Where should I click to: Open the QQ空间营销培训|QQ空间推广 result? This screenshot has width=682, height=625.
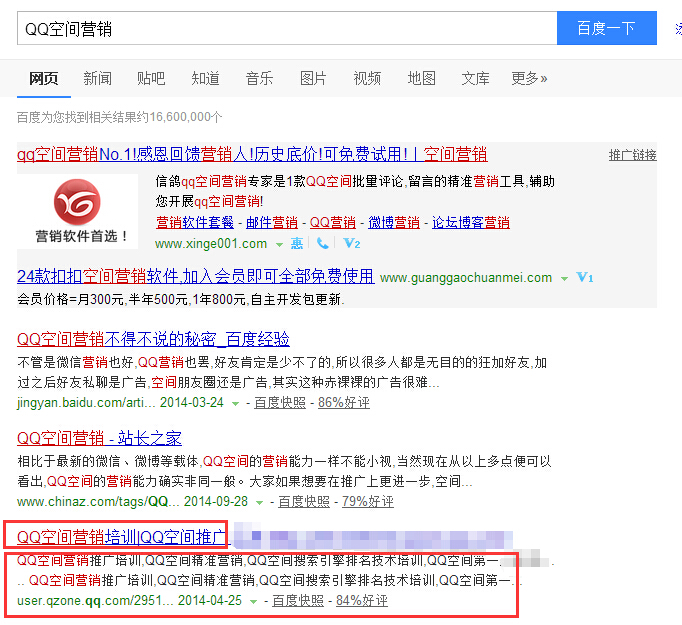click(122, 537)
